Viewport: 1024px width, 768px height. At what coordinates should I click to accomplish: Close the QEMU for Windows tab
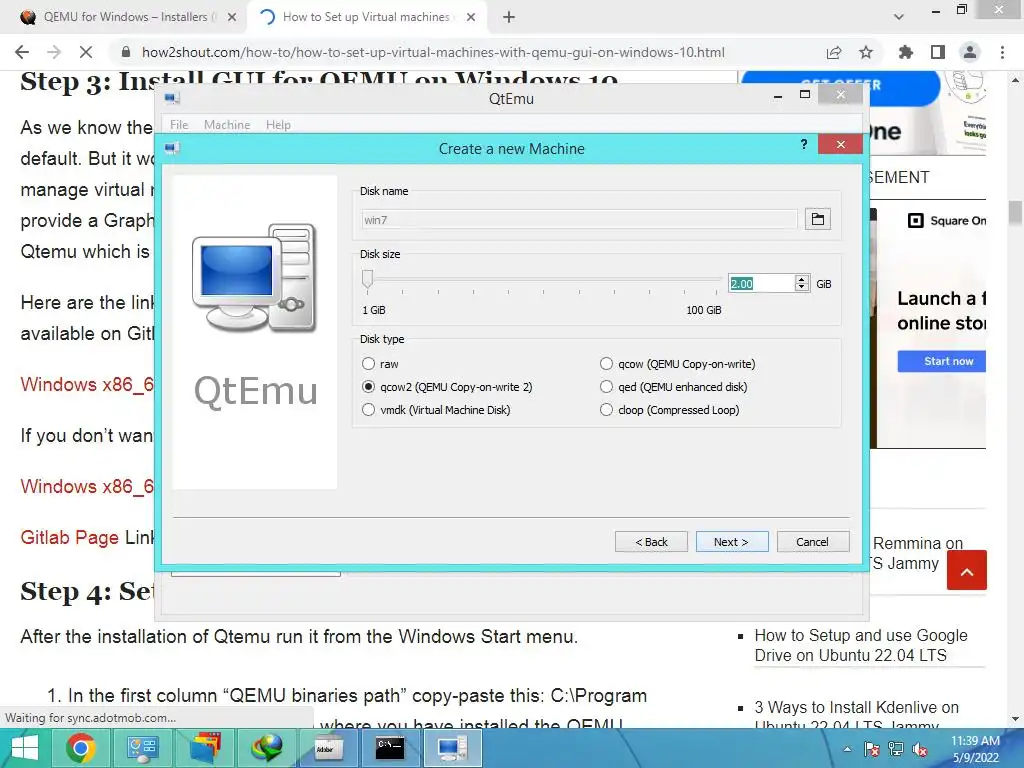pos(232,17)
